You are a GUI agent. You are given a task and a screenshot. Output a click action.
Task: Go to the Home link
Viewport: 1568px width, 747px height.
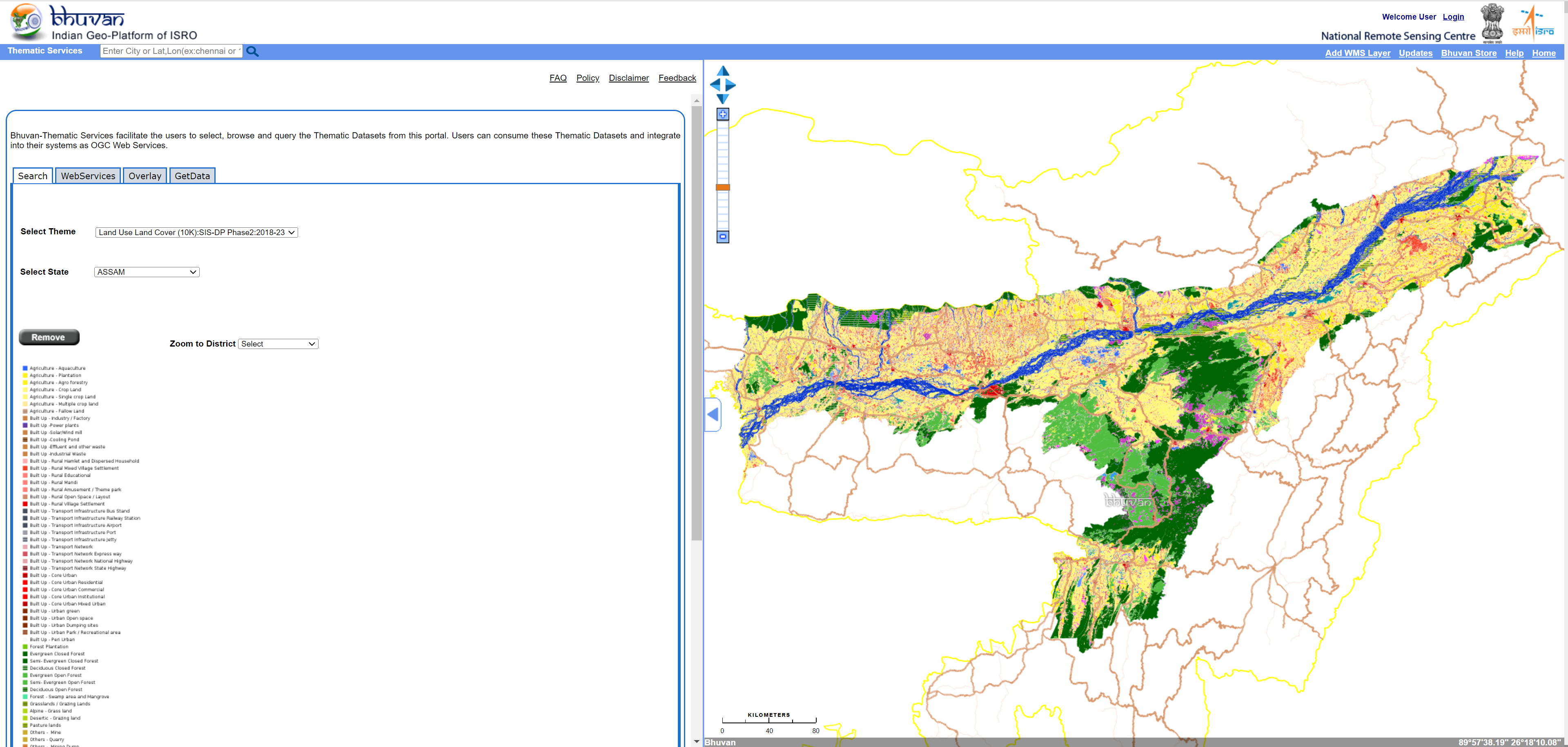pyautogui.click(x=1543, y=53)
